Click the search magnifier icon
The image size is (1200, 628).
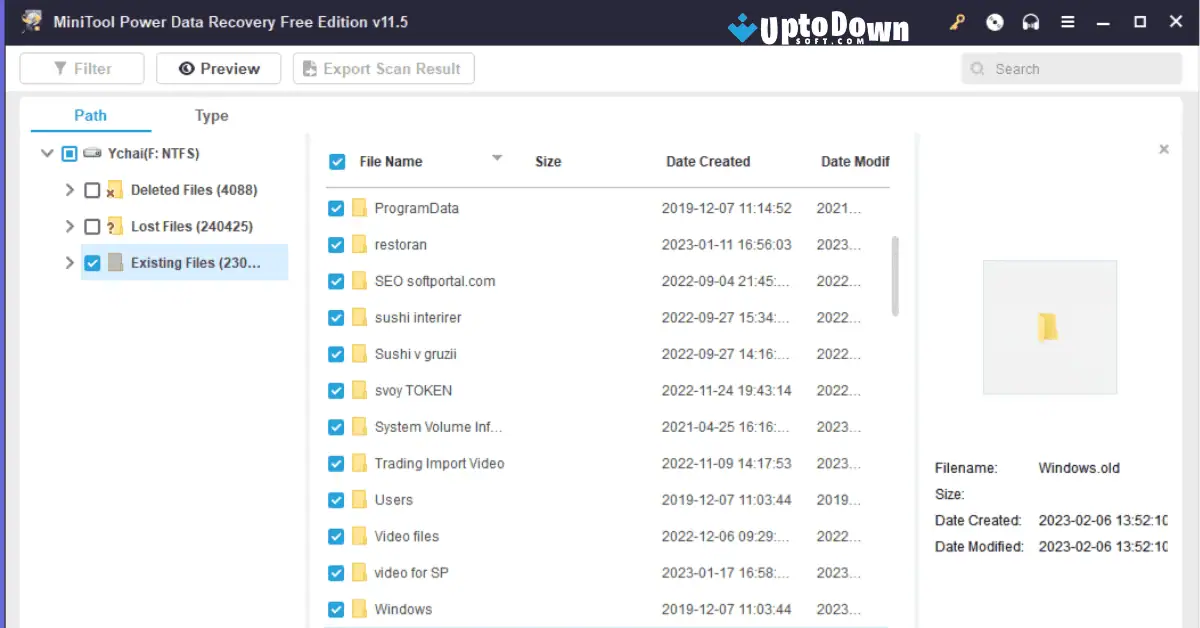point(977,68)
